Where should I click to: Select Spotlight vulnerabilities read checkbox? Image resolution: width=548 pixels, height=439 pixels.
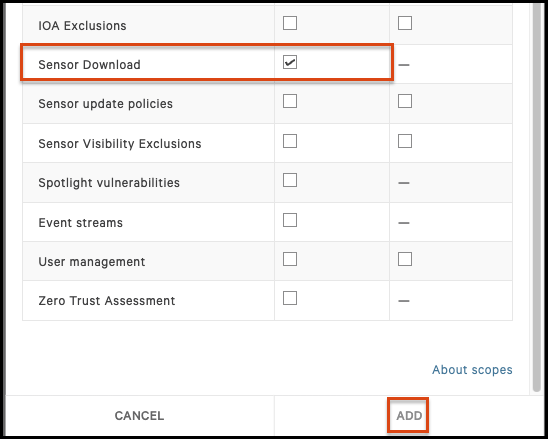click(x=290, y=180)
